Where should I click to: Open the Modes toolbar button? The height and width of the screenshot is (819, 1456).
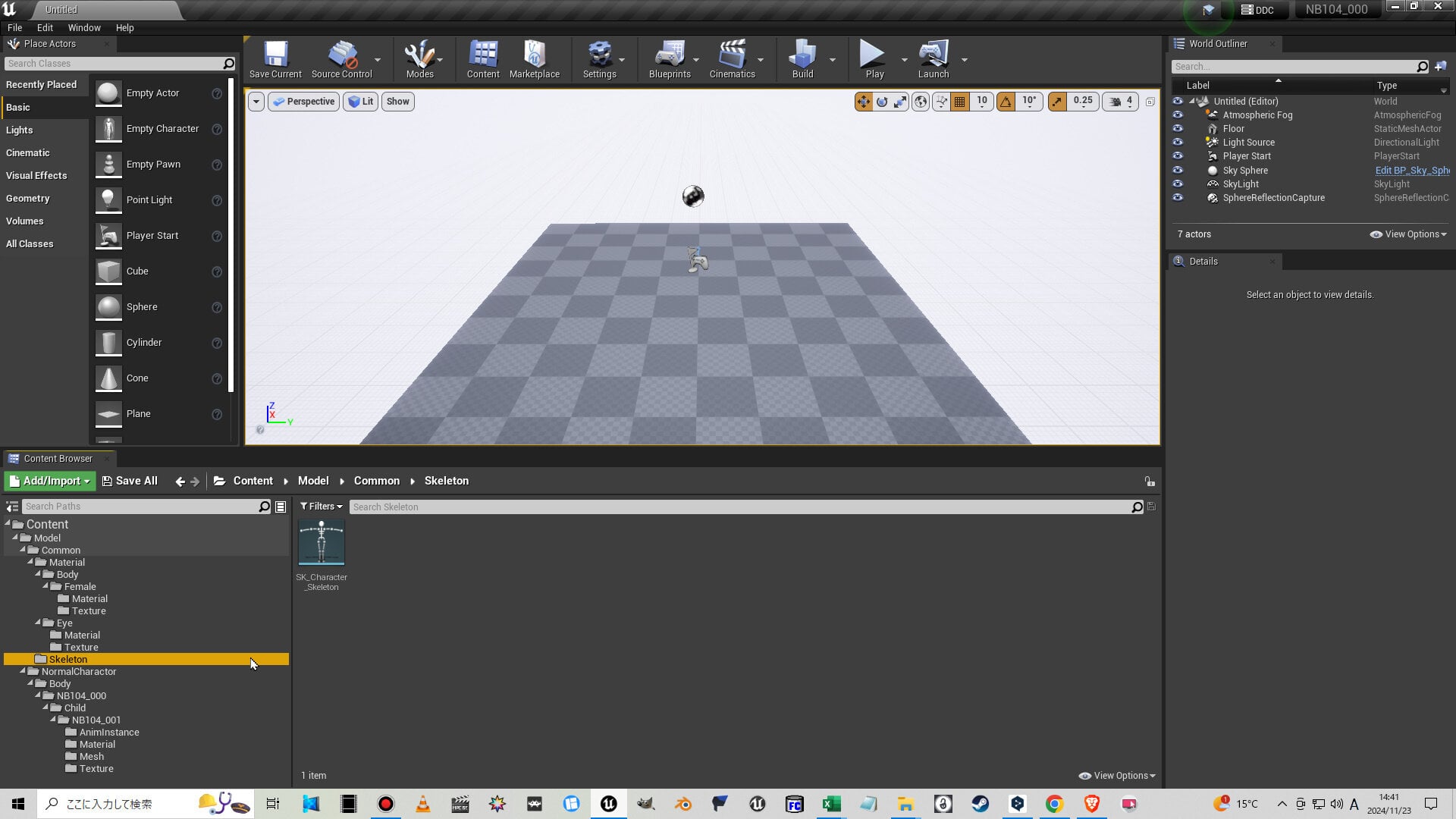pyautogui.click(x=419, y=59)
